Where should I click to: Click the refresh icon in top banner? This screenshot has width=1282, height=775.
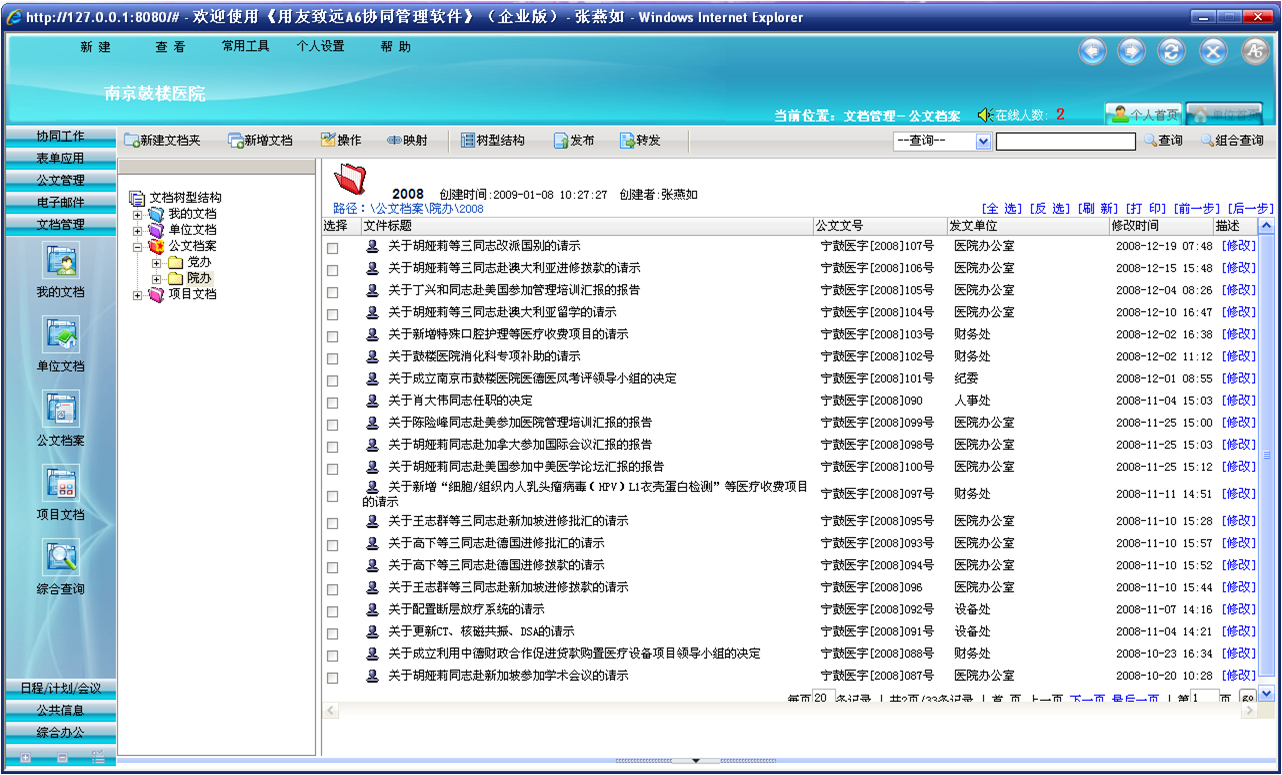[x=1171, y=52]
